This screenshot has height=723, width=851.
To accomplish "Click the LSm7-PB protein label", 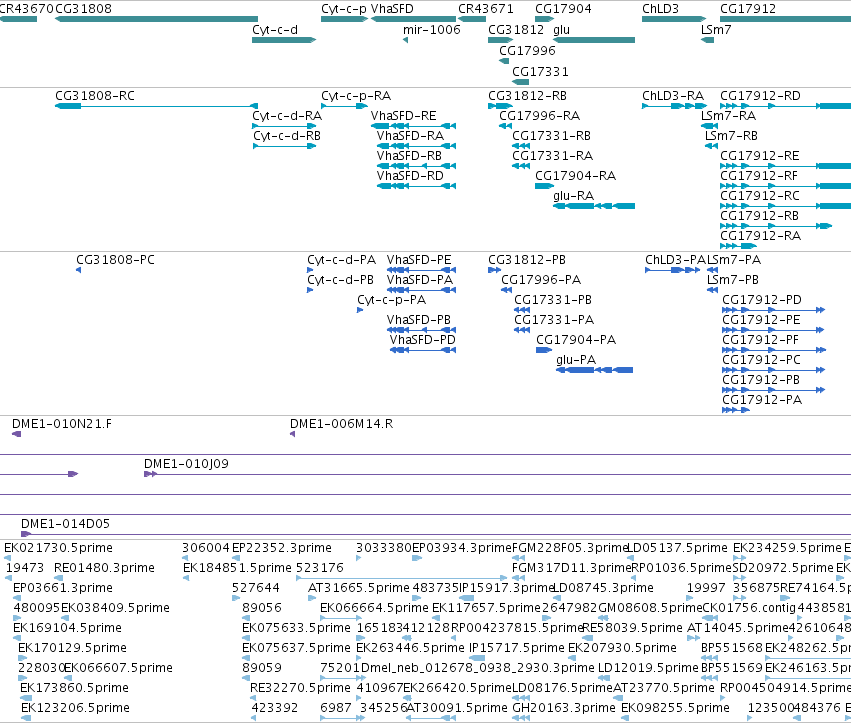I will point(733,280).
